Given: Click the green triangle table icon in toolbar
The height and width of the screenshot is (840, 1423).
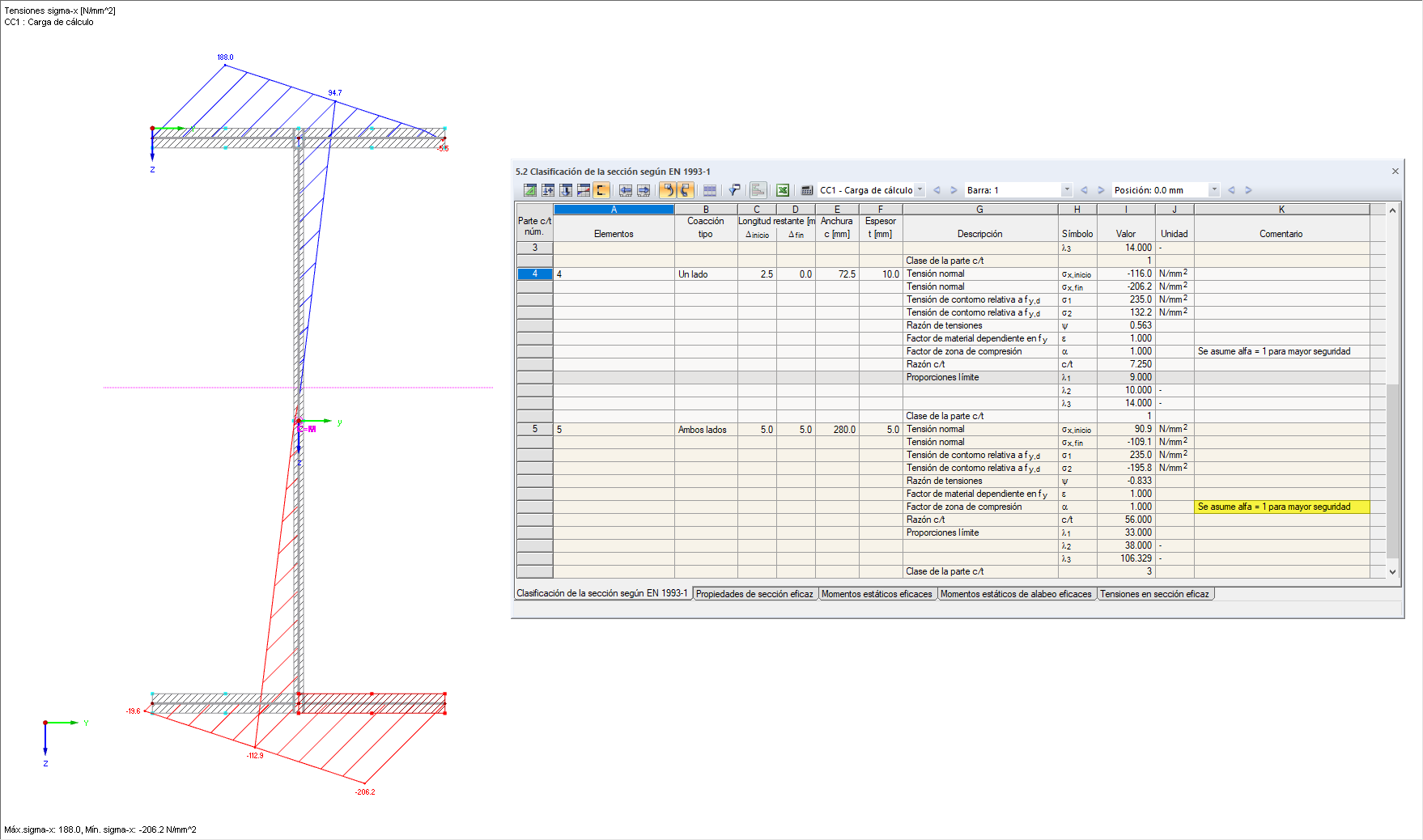Looking at the screenshot, I should coord(530,190).
